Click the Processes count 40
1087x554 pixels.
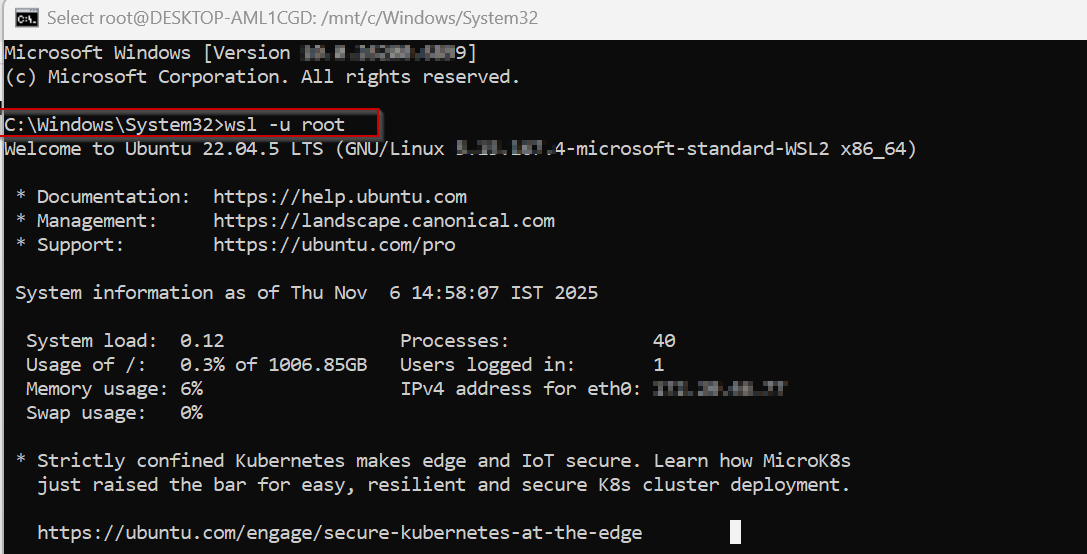coord(663,341)
